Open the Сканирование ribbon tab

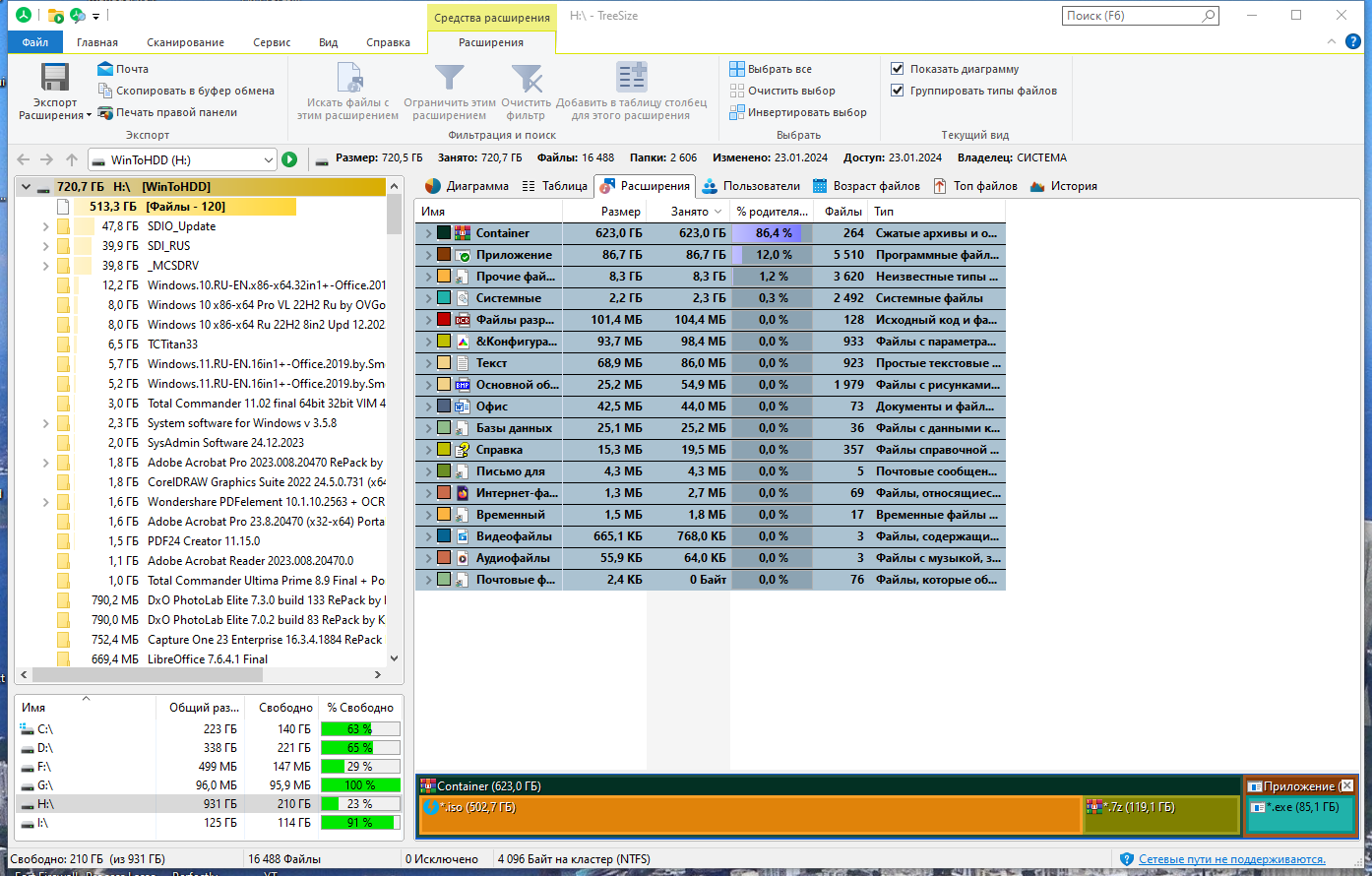185,42
